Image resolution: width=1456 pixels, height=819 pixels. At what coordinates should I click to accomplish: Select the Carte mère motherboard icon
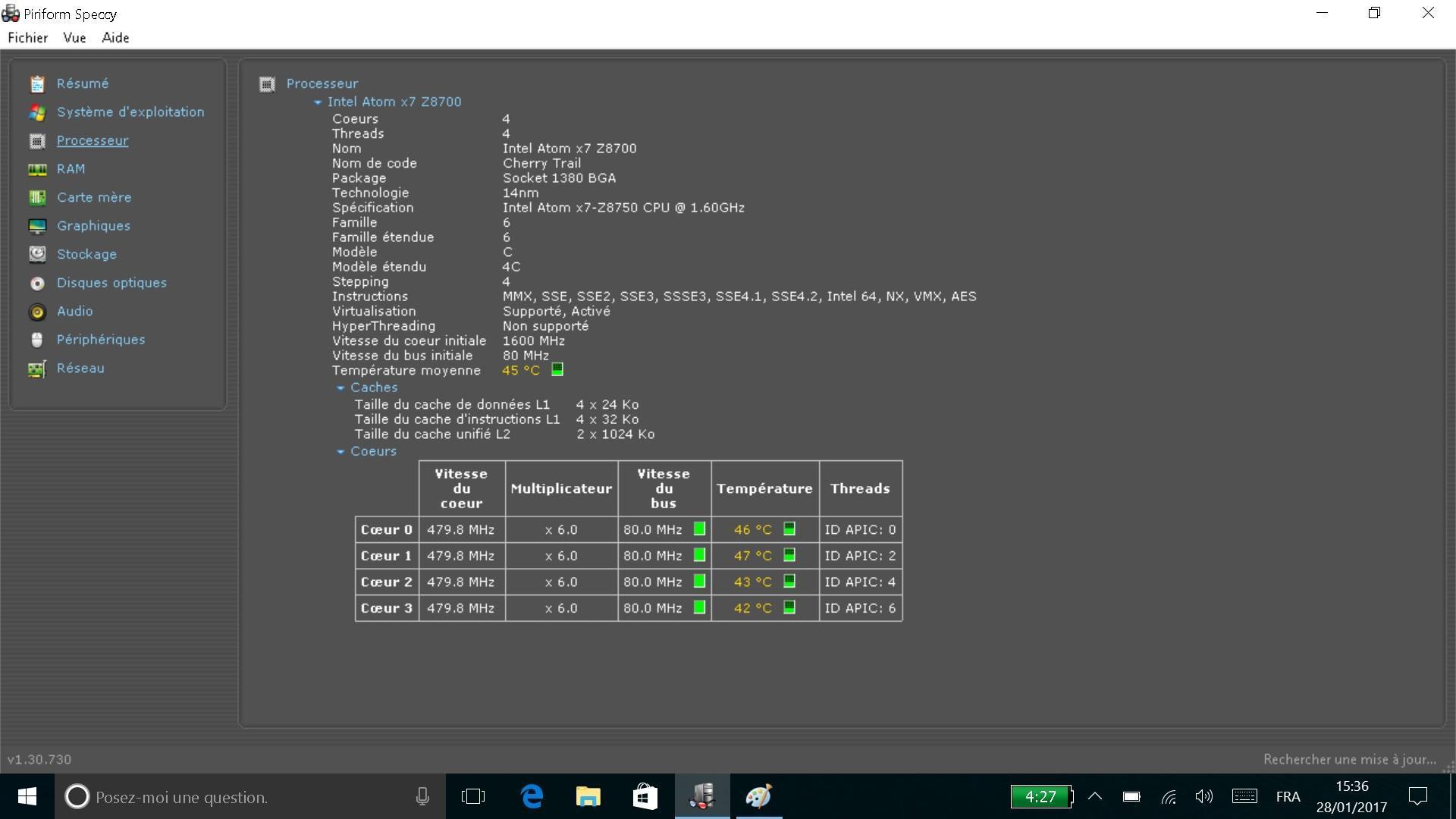(x=37, y=198)
